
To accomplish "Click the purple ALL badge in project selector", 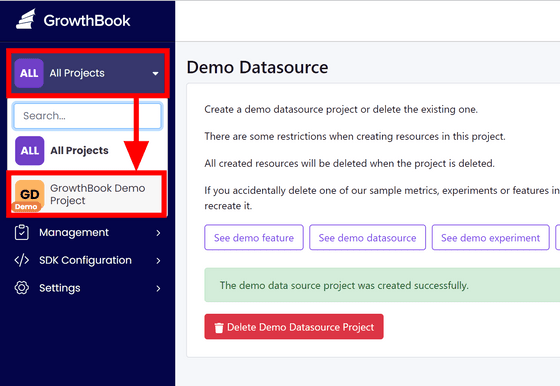I will click(x=29, y=73).
